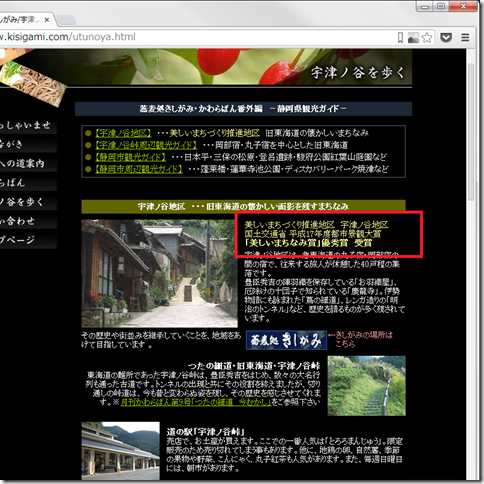
Task: Click the old street townscape photo
Action: 159,273
